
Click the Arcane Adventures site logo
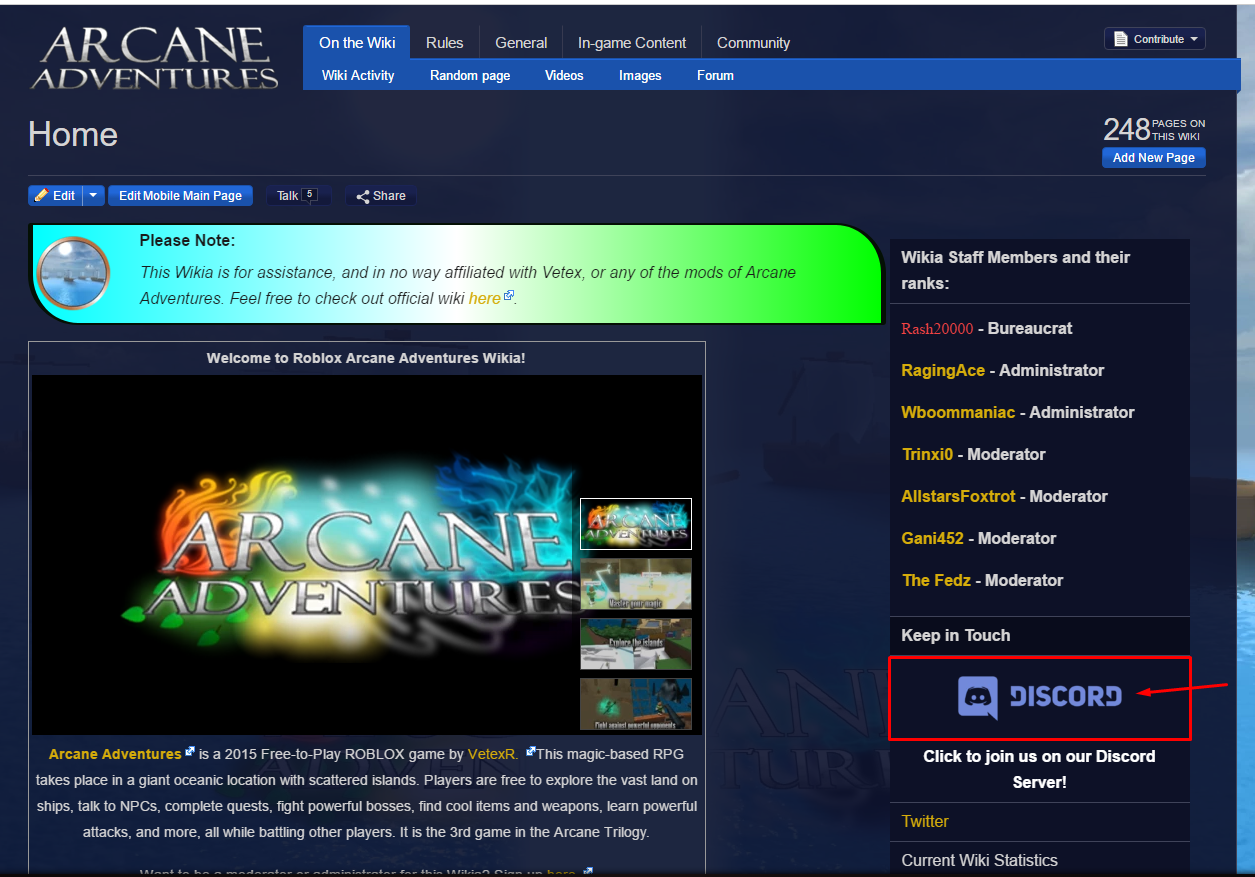point(154,58)
